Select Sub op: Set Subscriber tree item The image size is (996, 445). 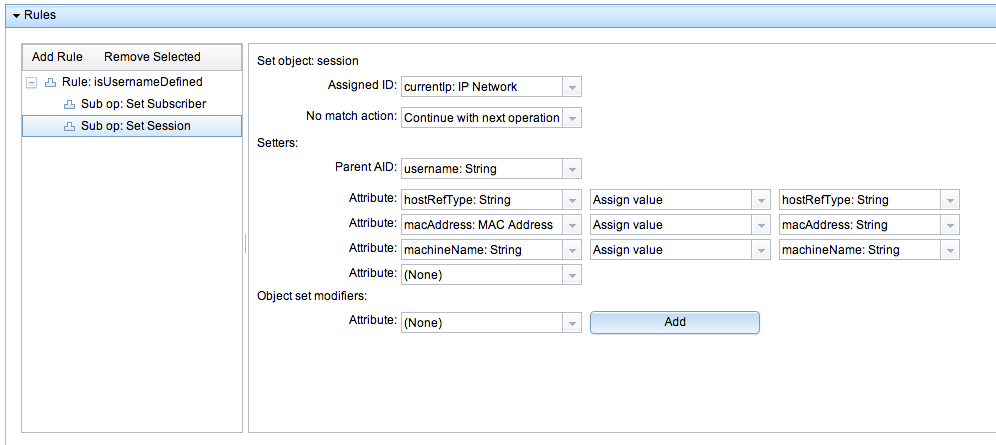[143, 104]
